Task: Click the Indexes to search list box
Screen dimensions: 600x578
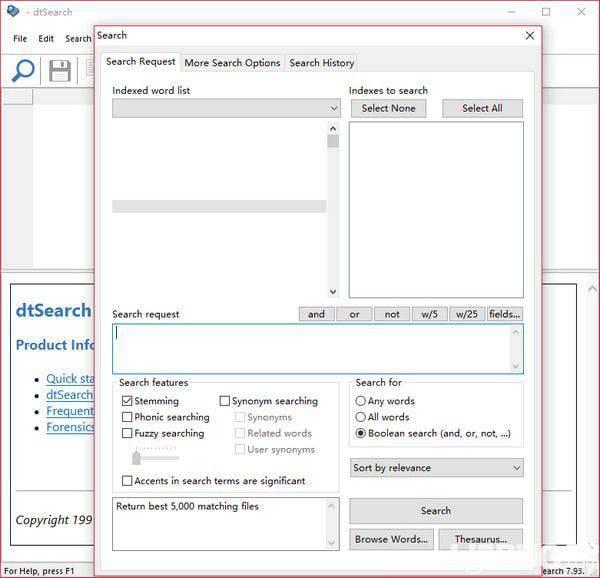Action: coord(436,210)
